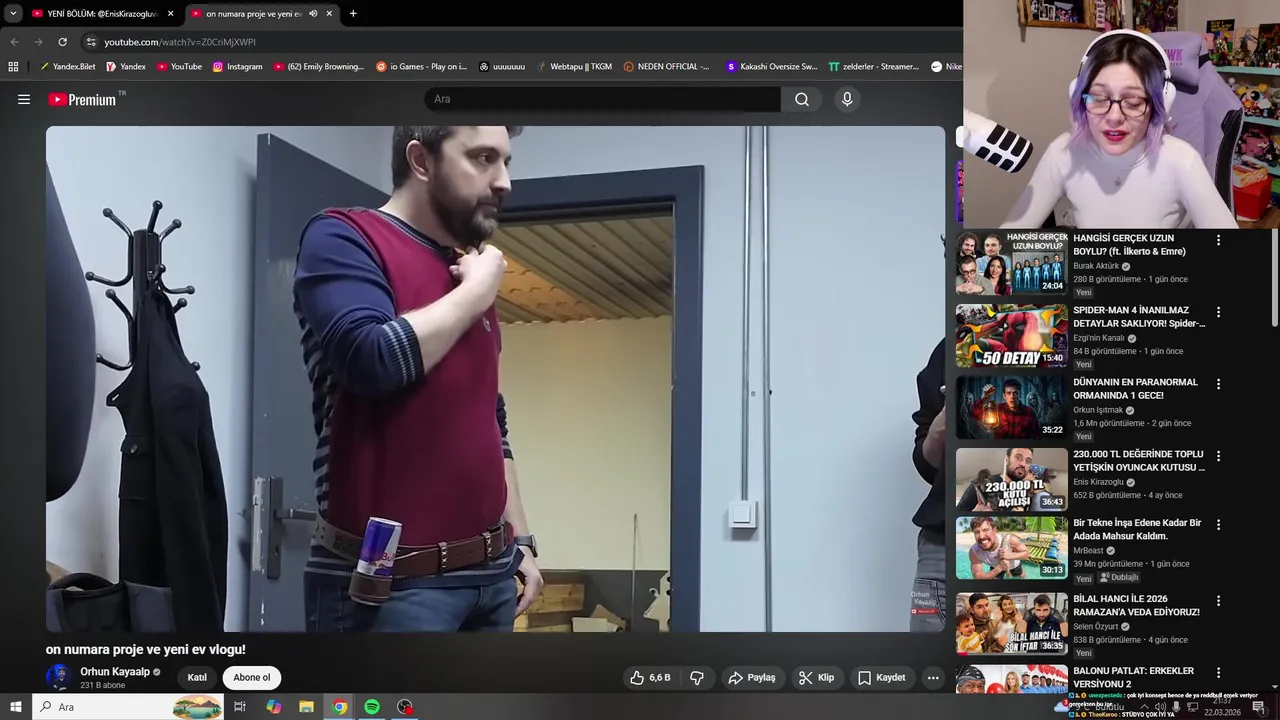1280x720 pixels.
Task: Open Task View on taskbar
Action: [x=240, y=707]
